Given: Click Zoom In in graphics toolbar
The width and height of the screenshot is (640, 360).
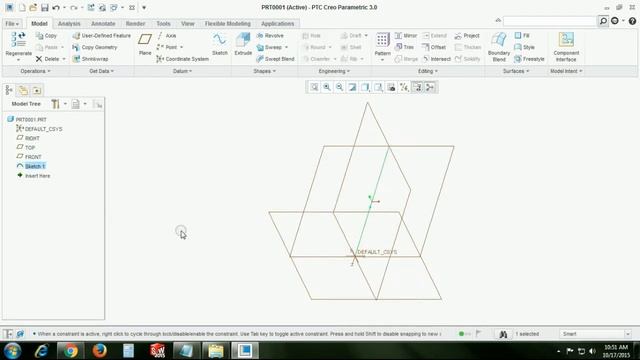Looking at the screenshot, I should tap(327, 87).
